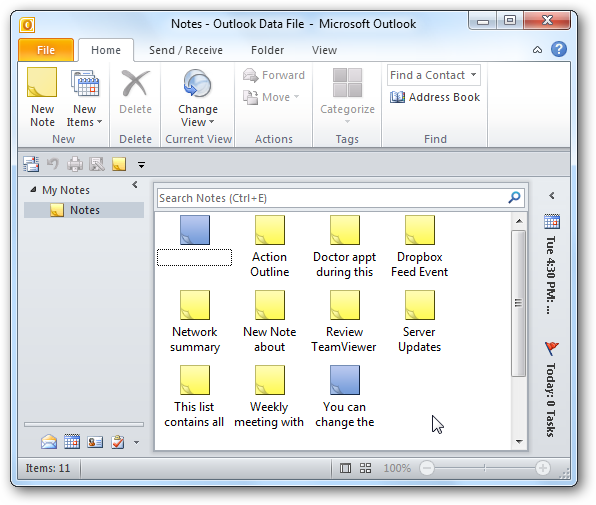This screenshot has width=596, height=505.
Task: Click the fourth quick access toolbar icon
Action: (97, 164)
